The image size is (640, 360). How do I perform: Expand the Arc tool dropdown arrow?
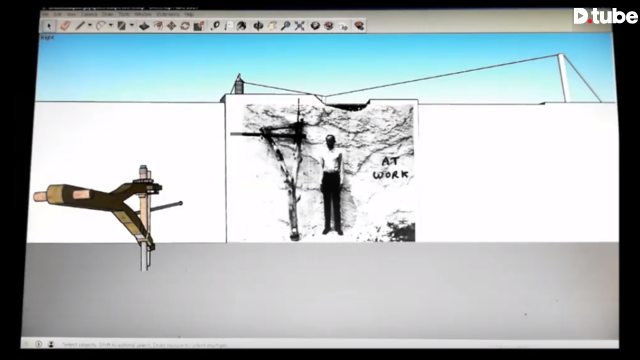[x=111, y=26]
